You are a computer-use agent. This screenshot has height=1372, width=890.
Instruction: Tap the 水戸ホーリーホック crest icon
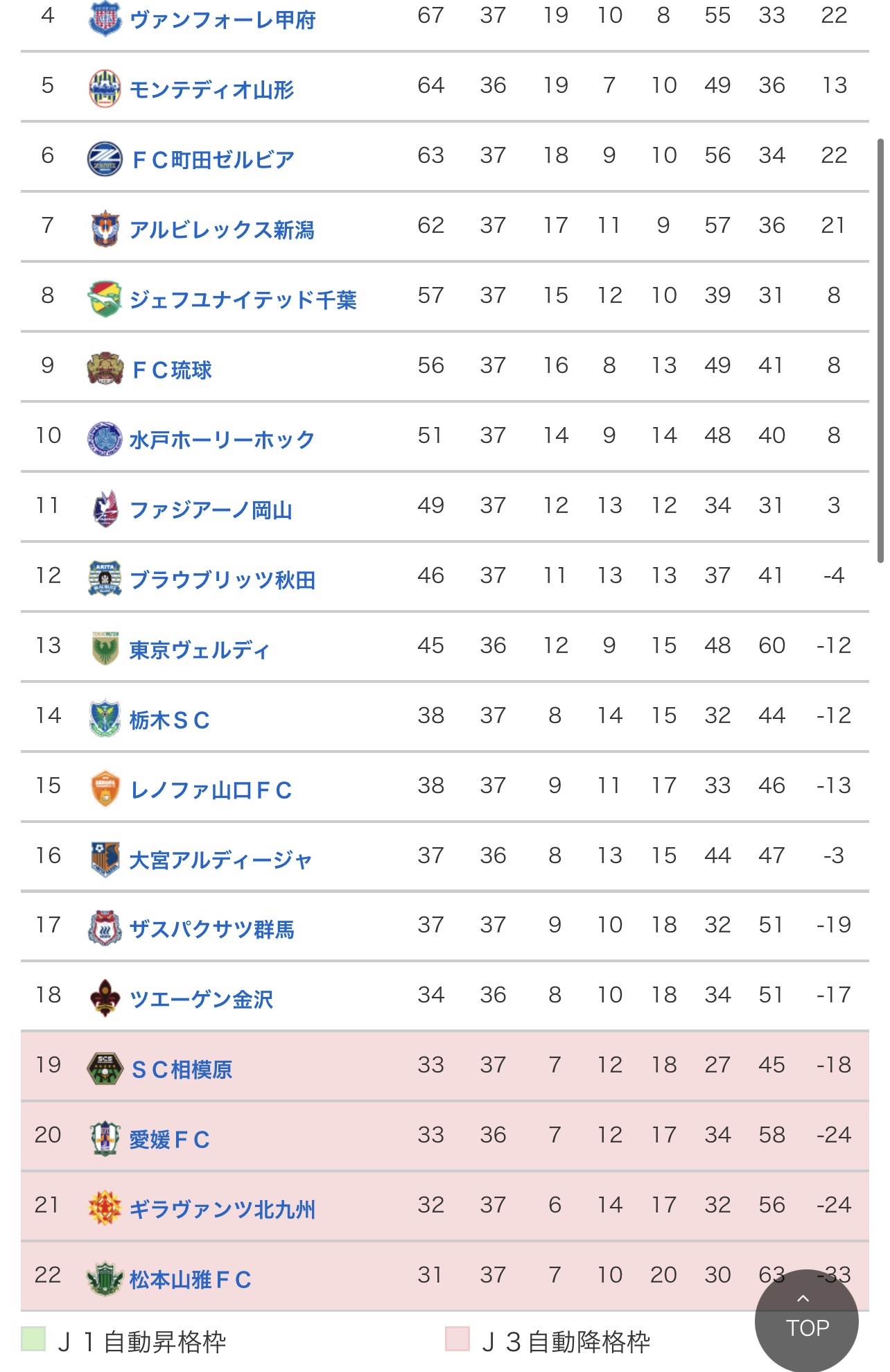pos(105,439)
